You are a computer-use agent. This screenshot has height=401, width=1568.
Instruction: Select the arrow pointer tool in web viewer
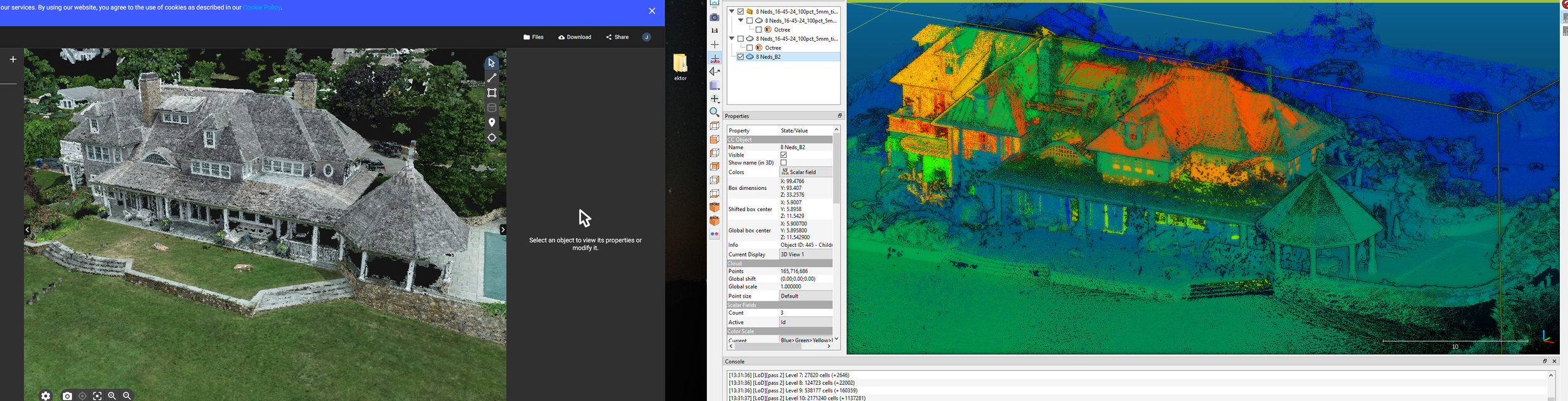[492, 63]
